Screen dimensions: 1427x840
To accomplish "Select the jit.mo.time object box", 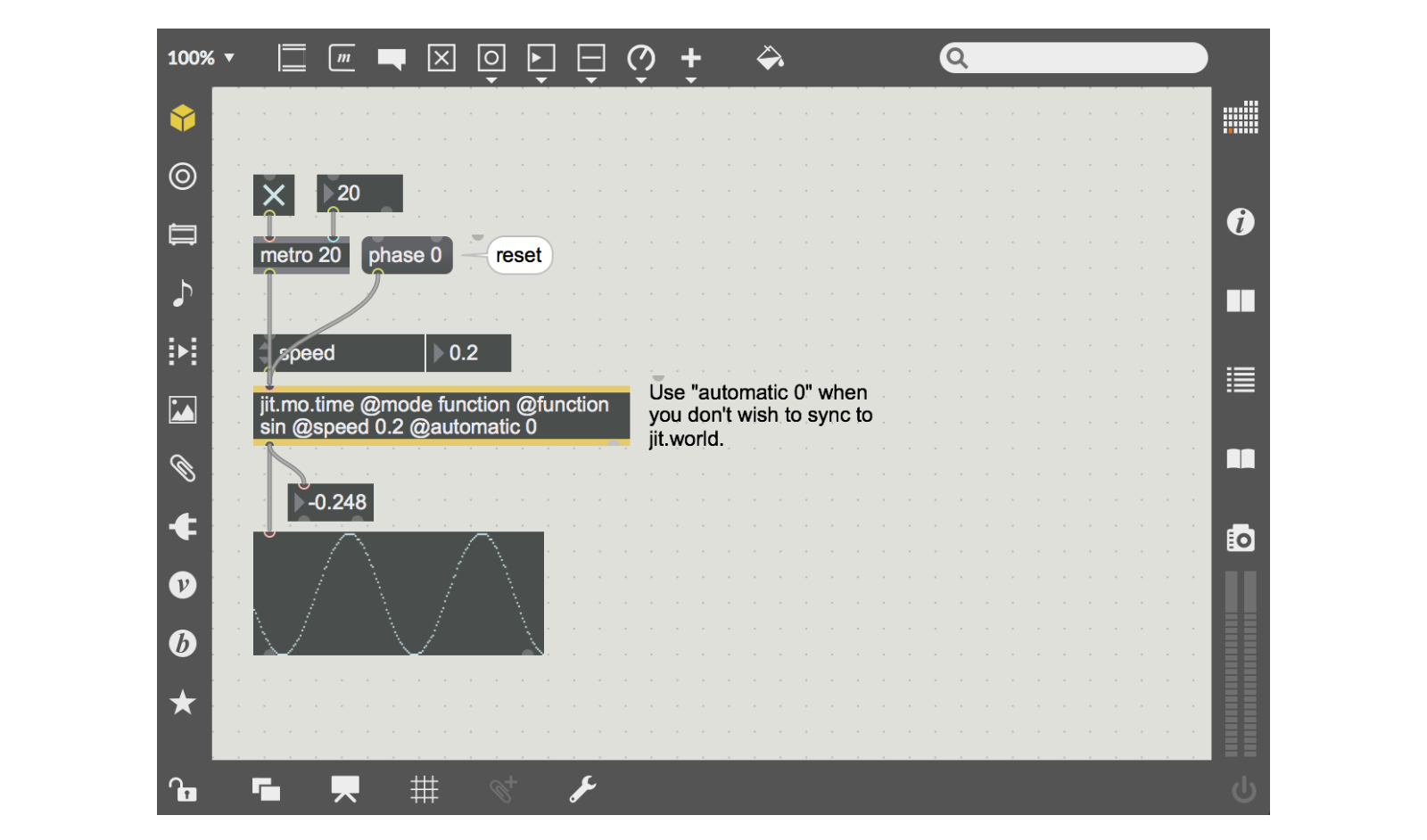I will pos(441,416).
